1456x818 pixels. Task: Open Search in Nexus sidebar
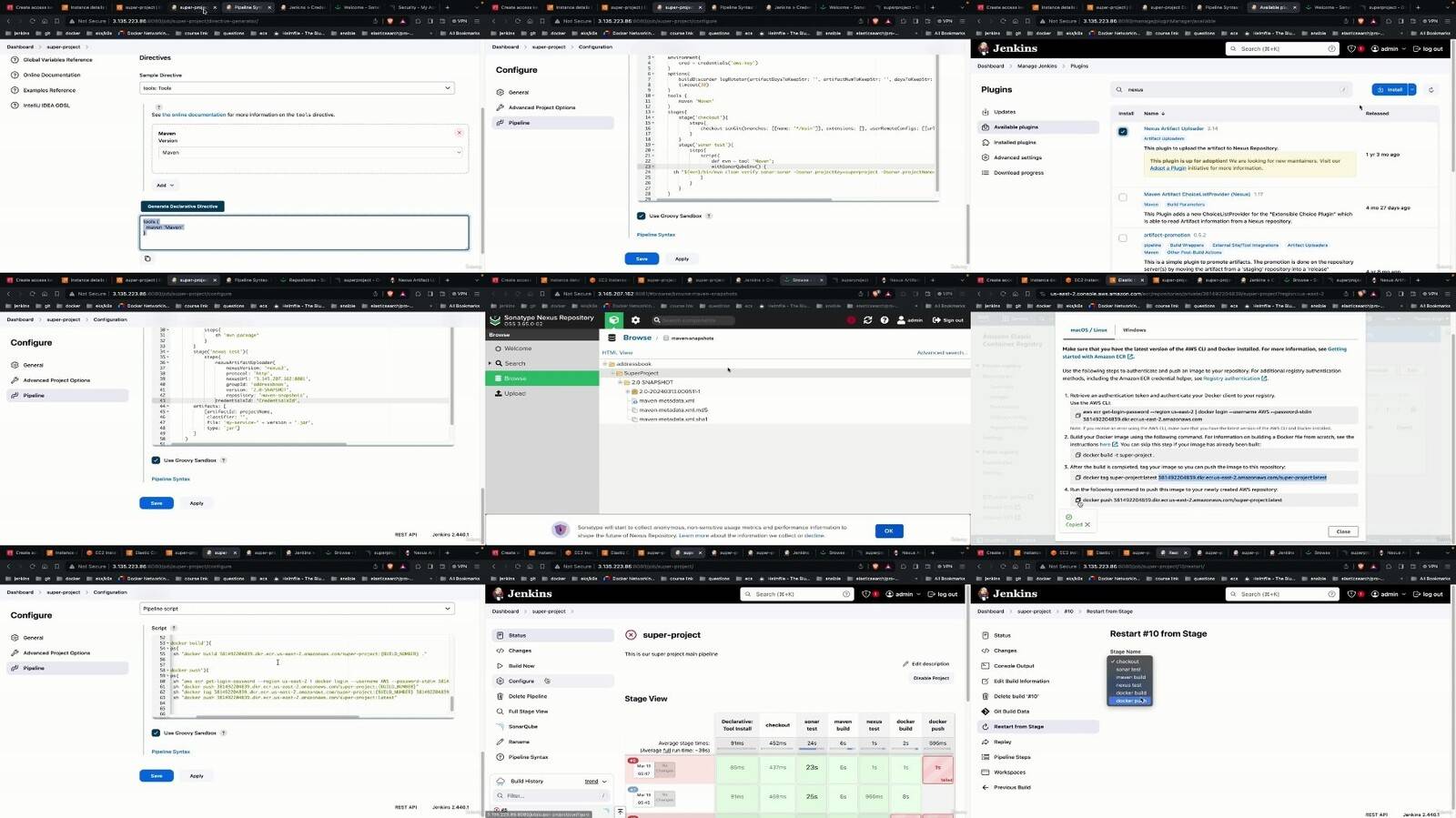tap(515, 363)
